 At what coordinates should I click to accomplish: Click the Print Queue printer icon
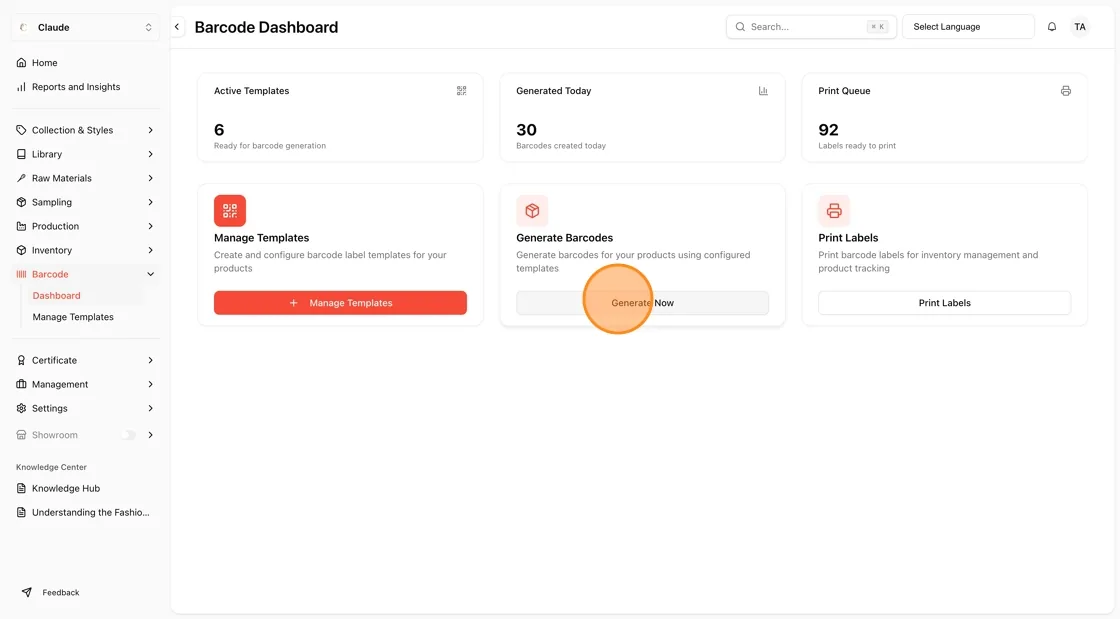pyautogui.click(x=1066, y=91)
